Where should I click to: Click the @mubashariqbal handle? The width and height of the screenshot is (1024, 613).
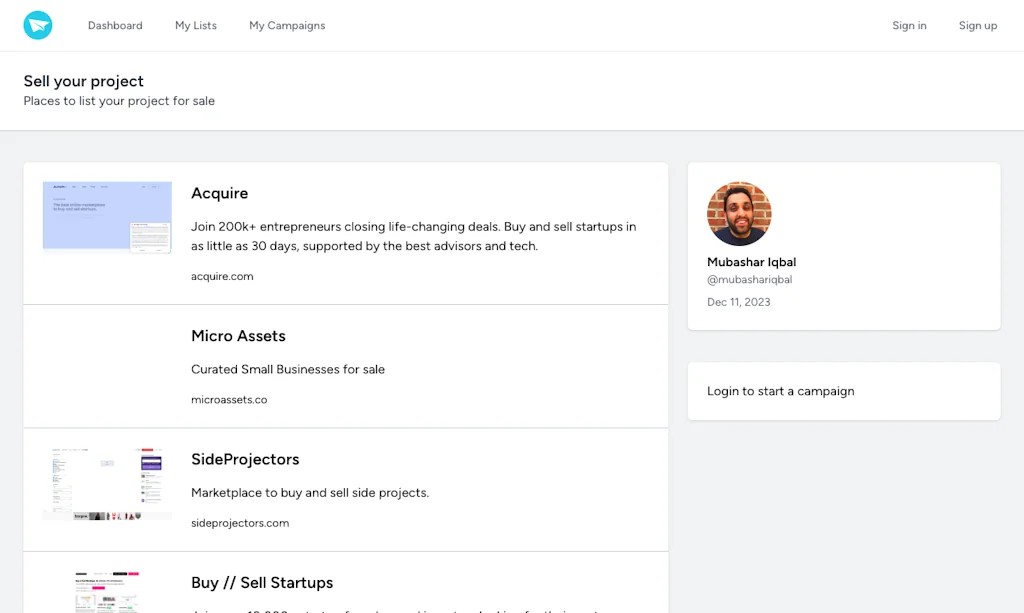[x=749, y=280]
